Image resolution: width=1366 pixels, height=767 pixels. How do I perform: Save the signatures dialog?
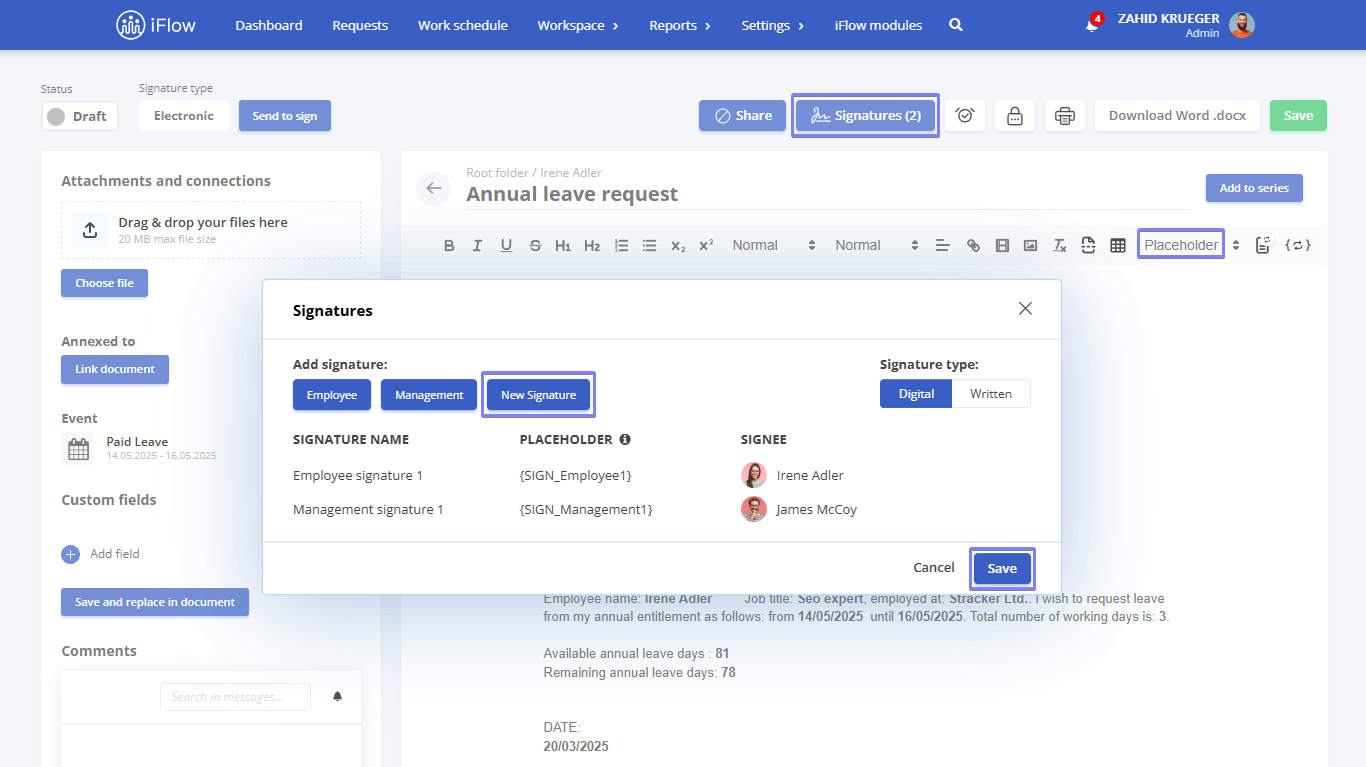pos(1002,568)
